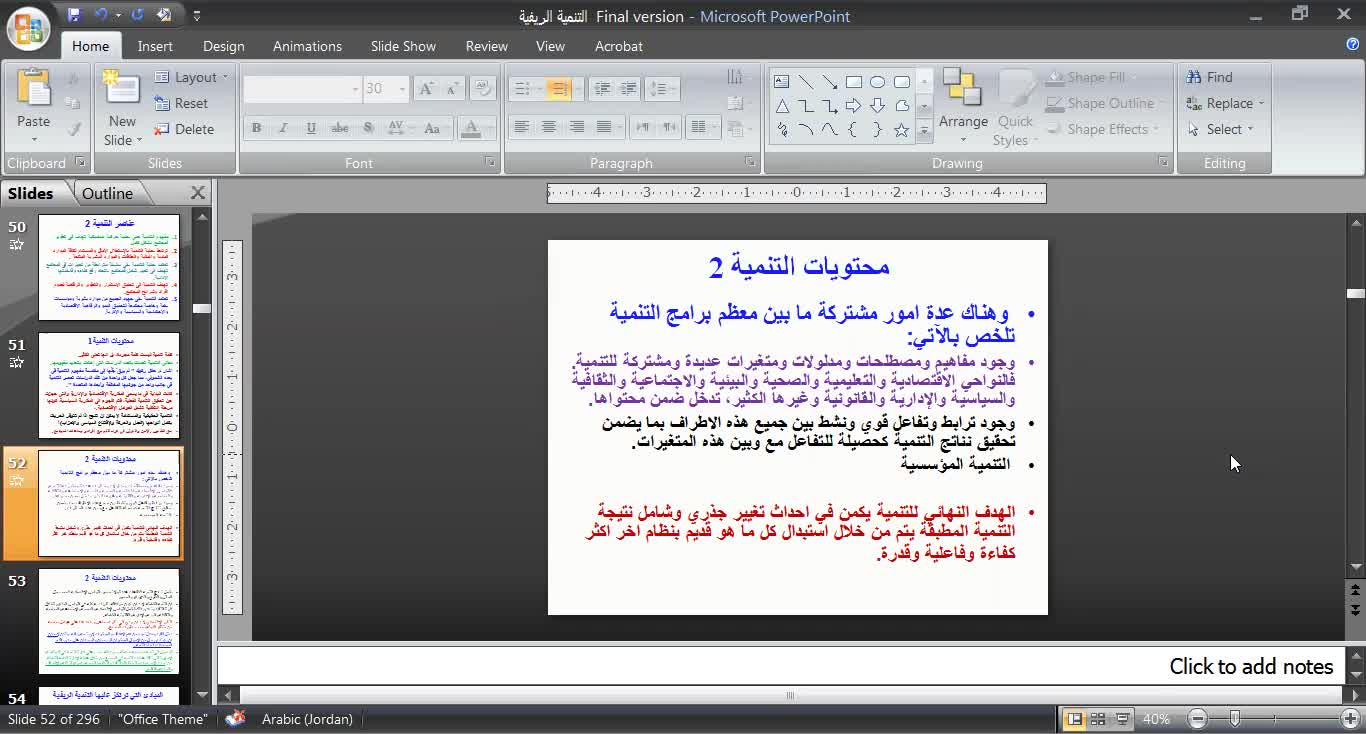Toggle Strikethrough formatting
The image size is (1366, 734).
point(340,128)
